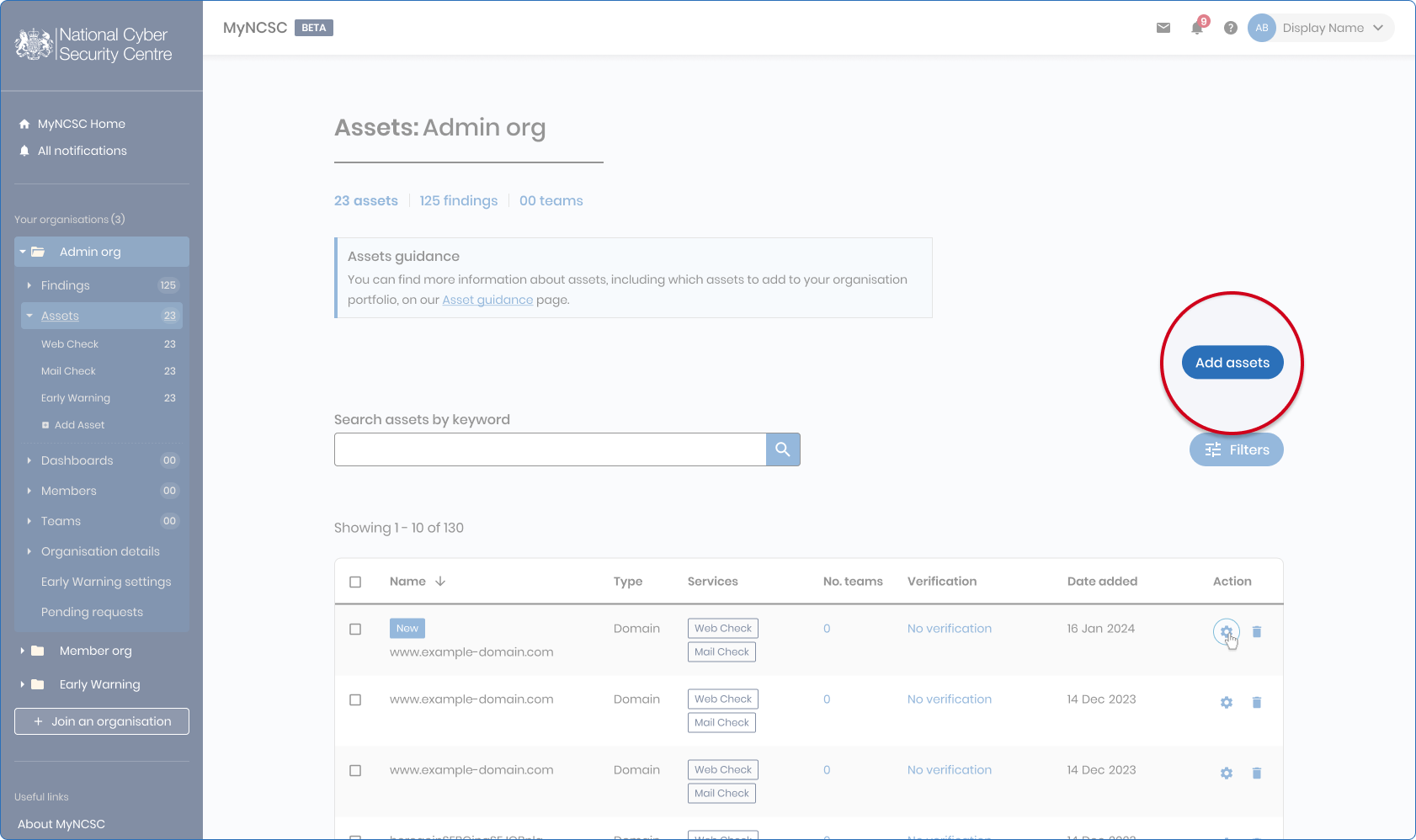Screen dimensions: 1416x840
Task: Open the help question mark icon
Action: 1231,28
